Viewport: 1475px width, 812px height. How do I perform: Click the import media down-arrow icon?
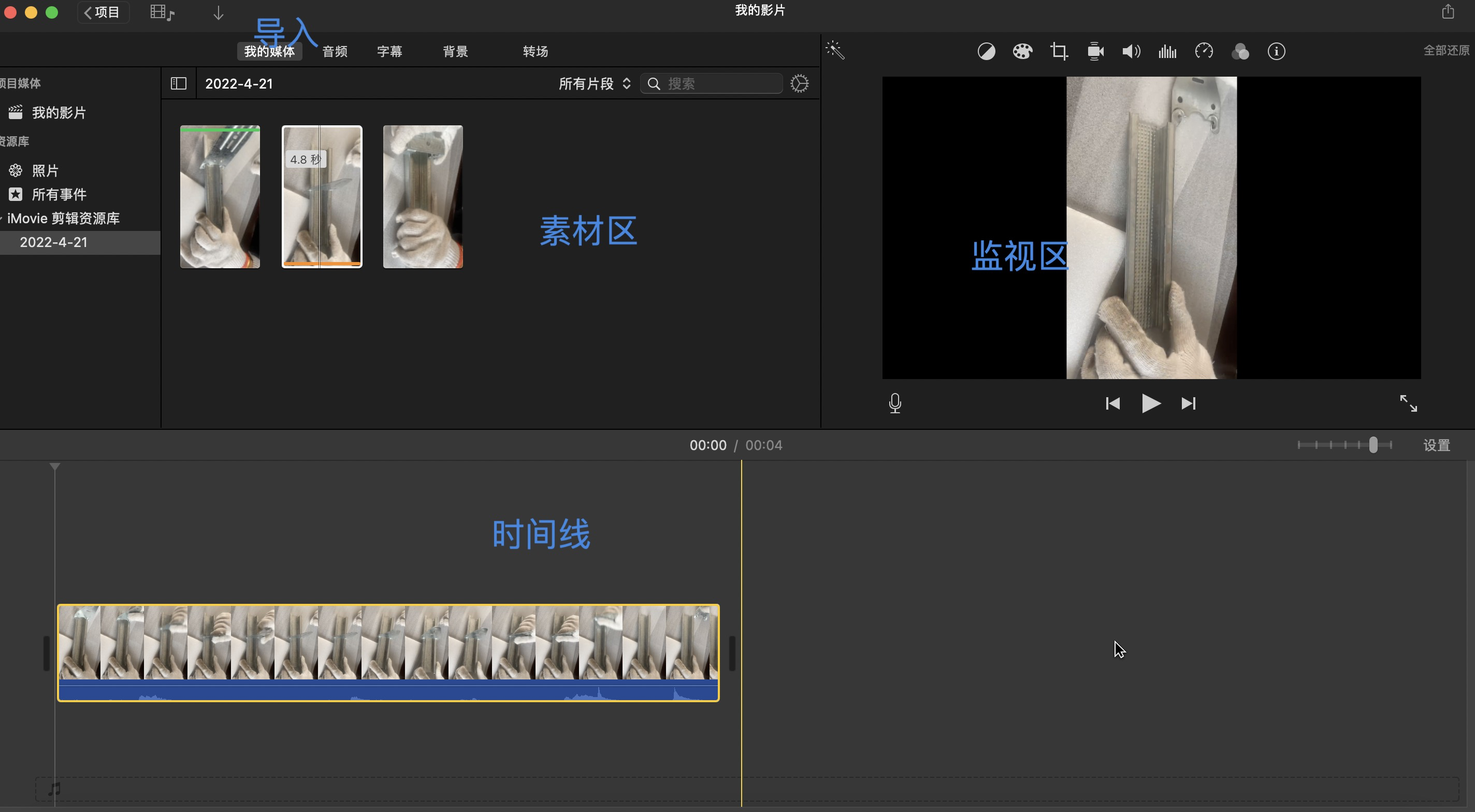coord(218,12)
